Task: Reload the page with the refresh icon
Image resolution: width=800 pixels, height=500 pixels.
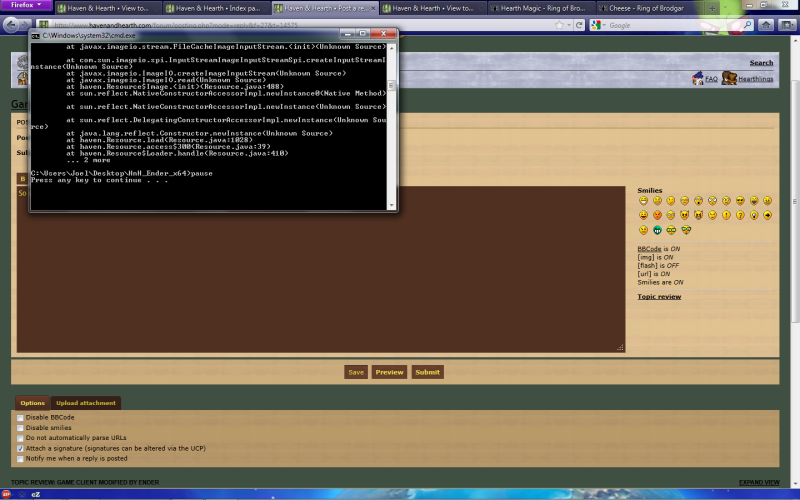Action: pyautogui.click(x=579, y=25)
